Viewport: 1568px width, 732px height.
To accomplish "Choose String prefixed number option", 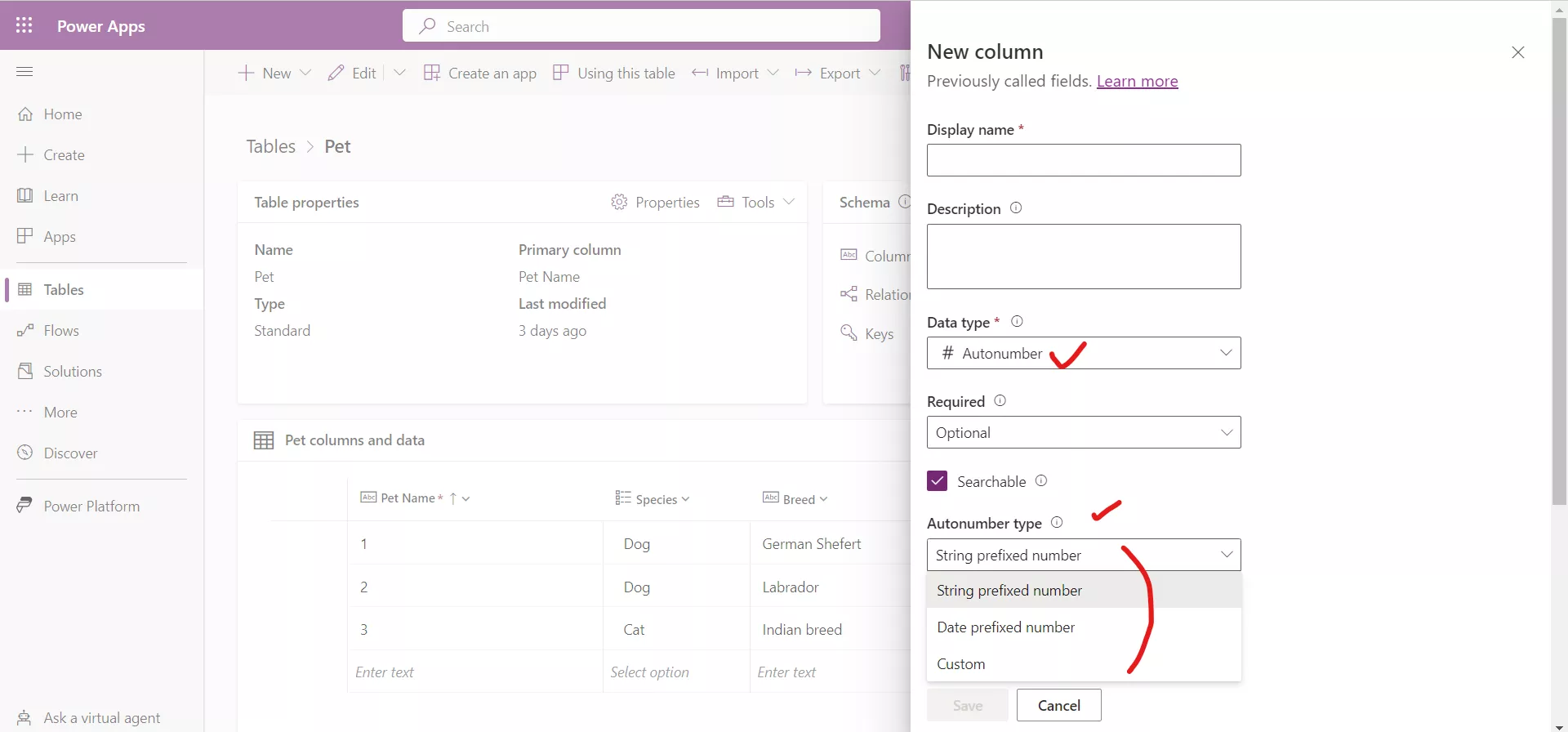I will point(1084,590).
